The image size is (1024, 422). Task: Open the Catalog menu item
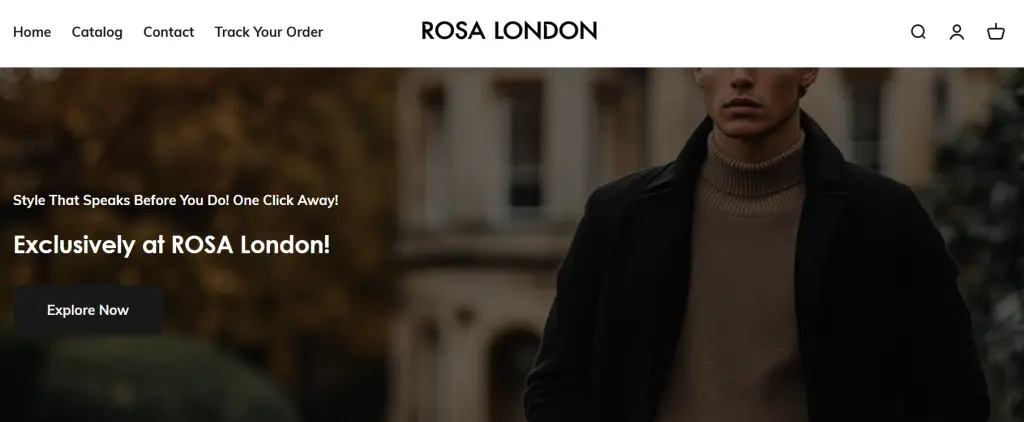click(x=97, y=32)
